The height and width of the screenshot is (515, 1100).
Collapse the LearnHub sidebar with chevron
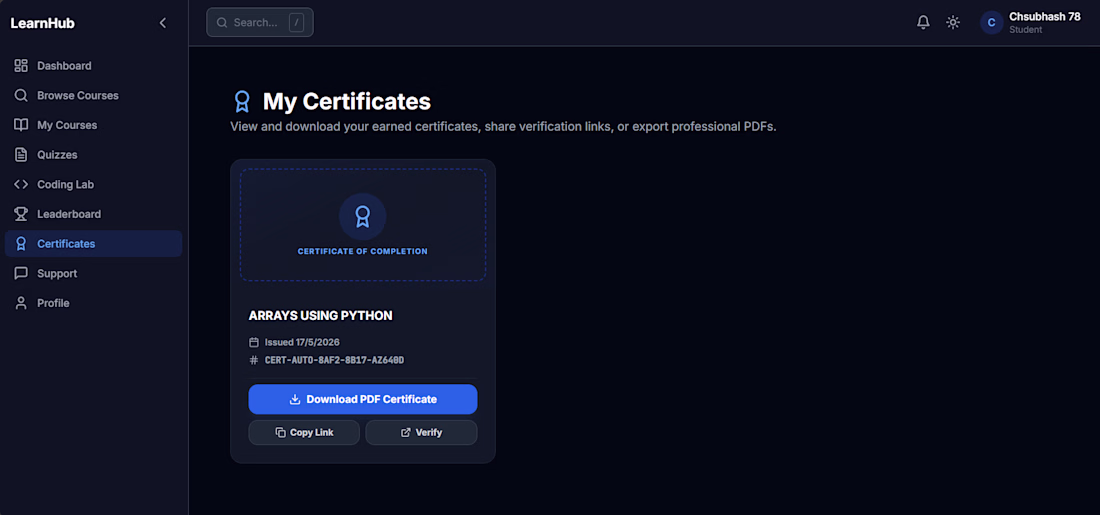(163, 23)
